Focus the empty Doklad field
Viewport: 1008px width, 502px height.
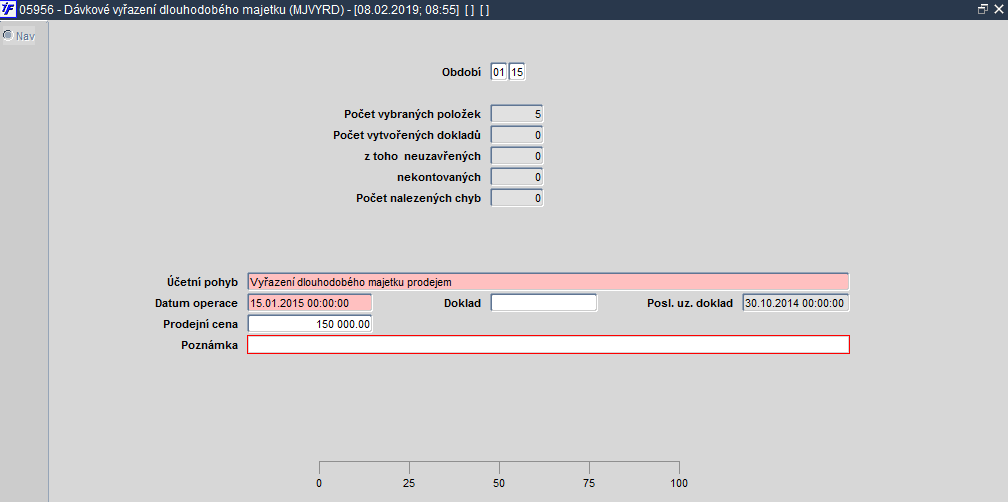click(544, 303)
